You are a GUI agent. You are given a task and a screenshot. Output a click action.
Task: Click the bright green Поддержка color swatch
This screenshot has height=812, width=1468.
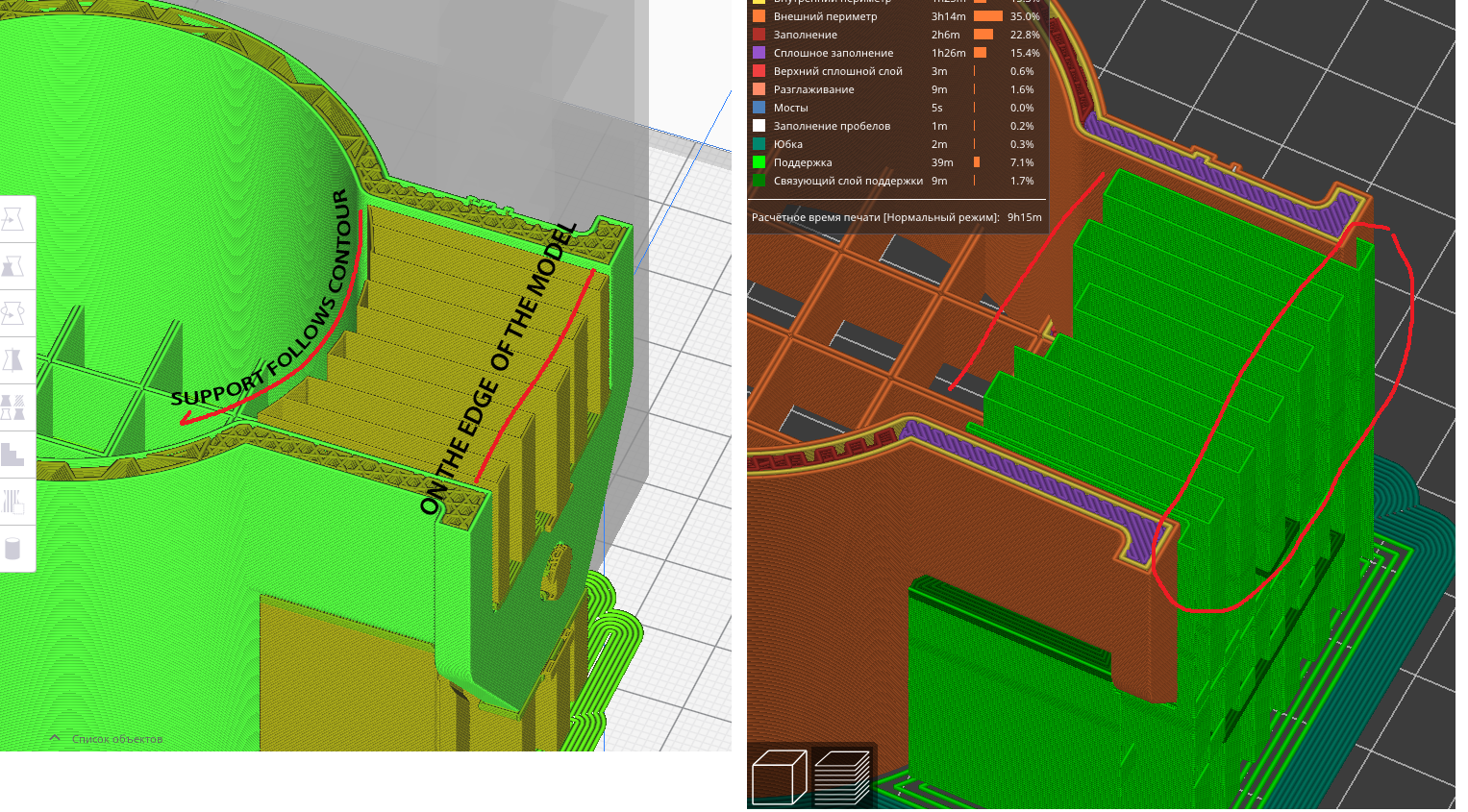pos(759,162)
